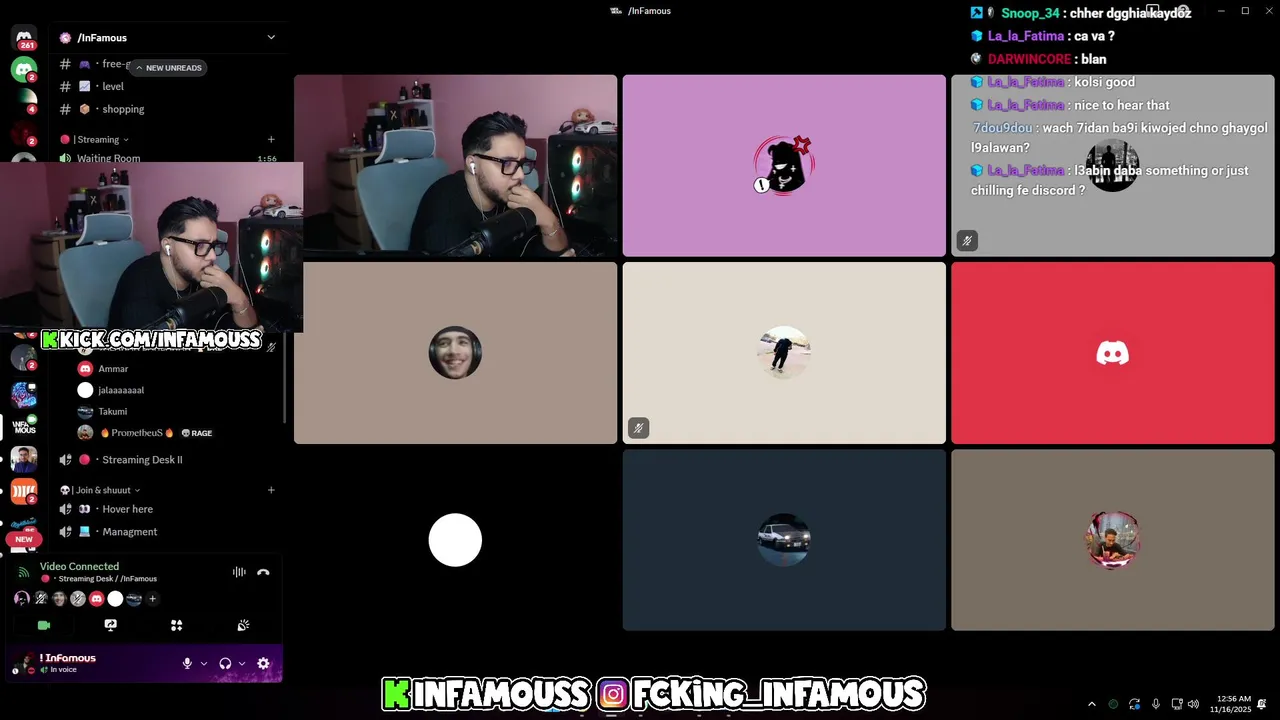Open microphone input options arrow
The image size is (1280, 720).
(204, 663)
